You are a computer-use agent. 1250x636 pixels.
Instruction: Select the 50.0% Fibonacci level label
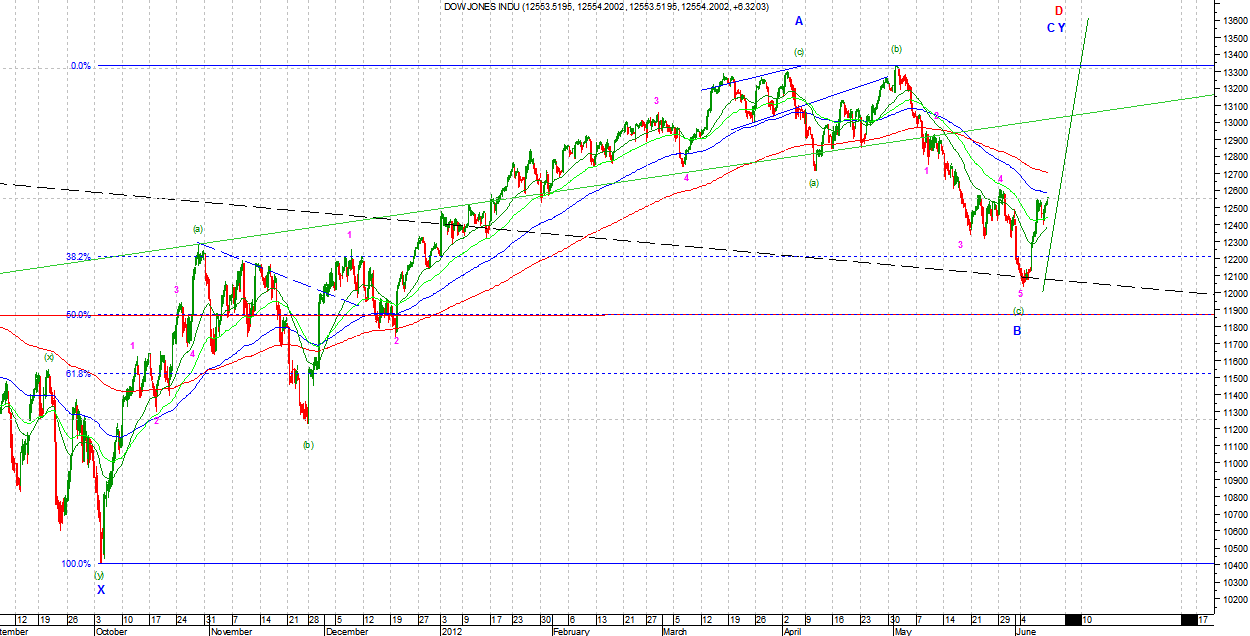click(80, 315)
